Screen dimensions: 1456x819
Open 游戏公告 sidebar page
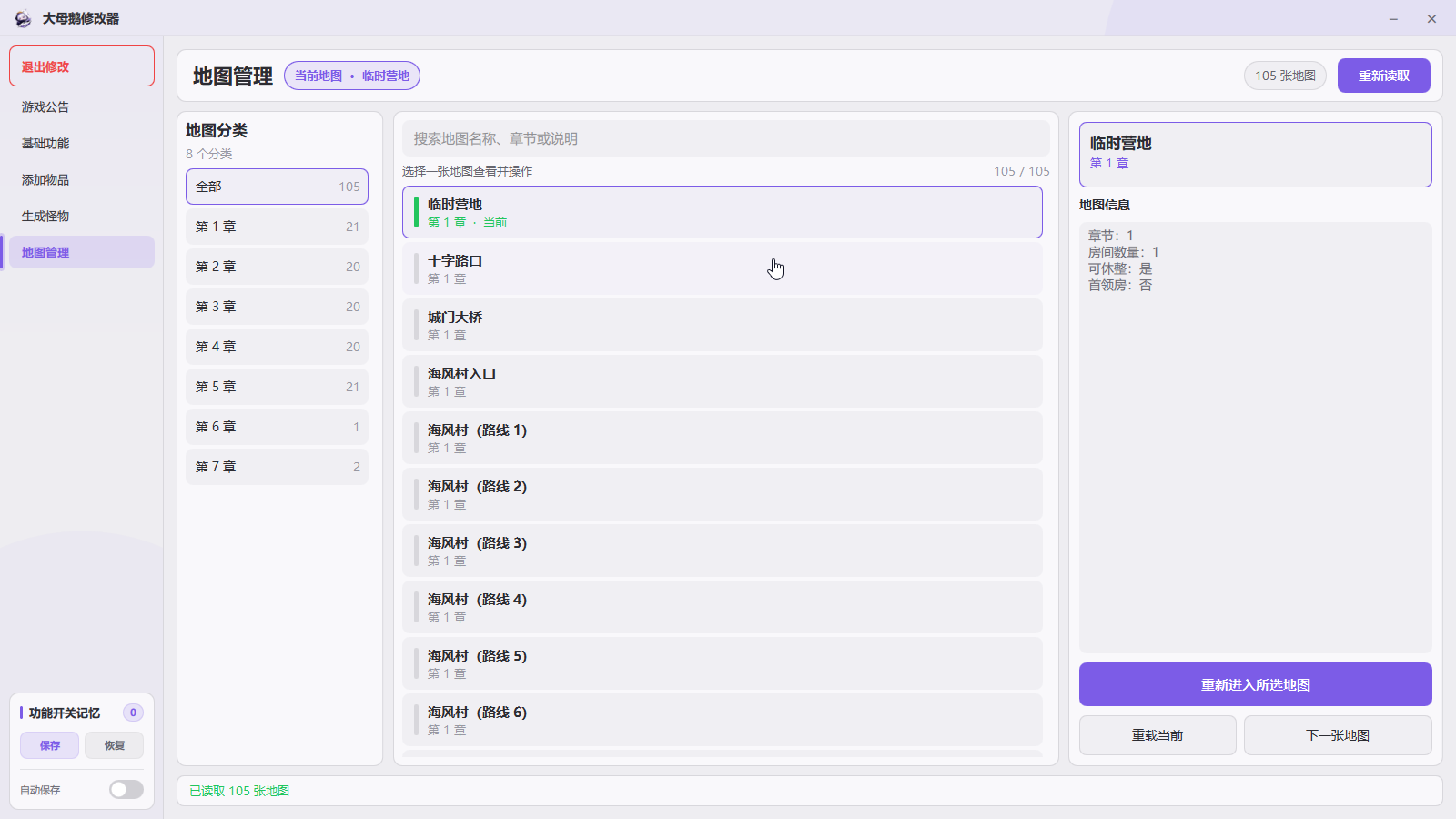point(82,106)
